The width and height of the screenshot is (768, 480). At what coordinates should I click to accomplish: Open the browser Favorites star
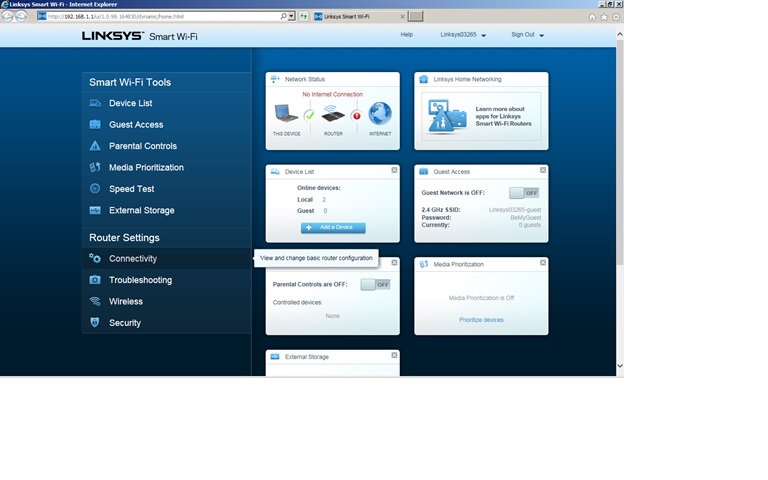pos(604,17)
